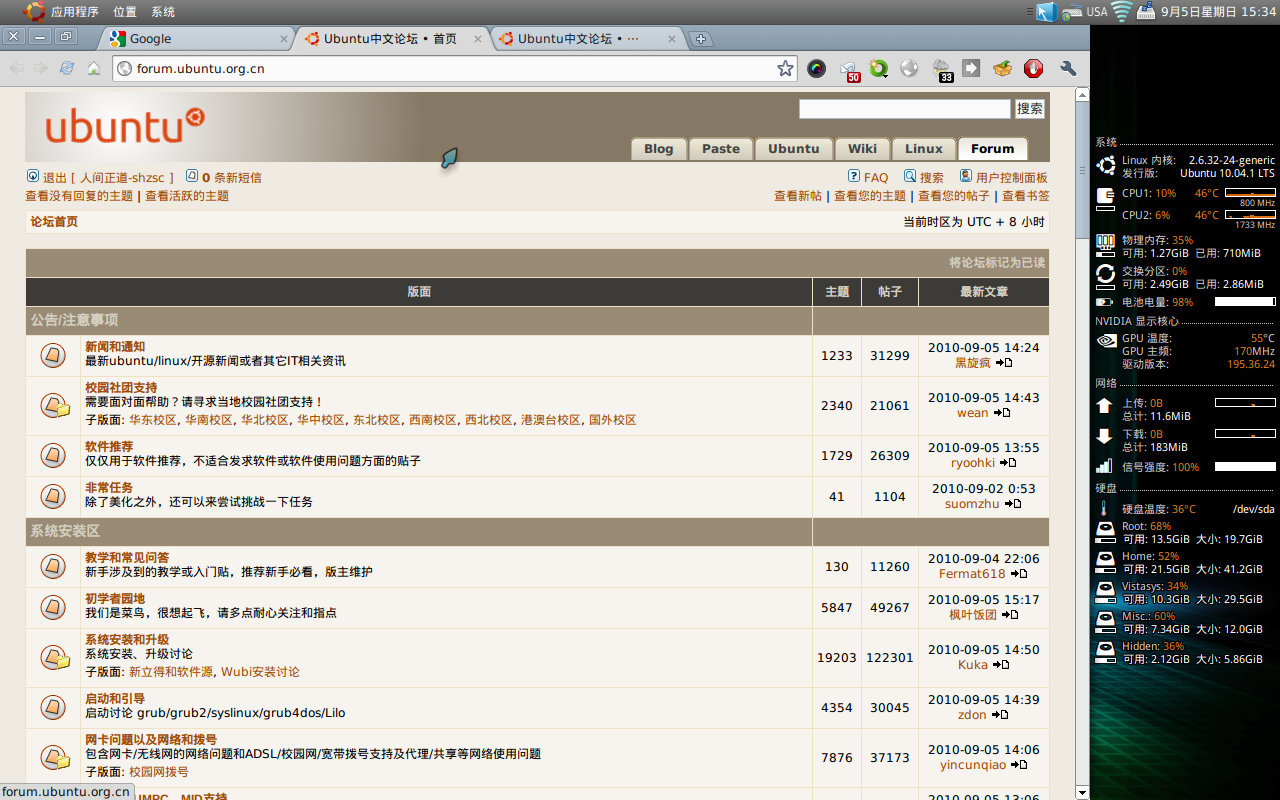This screenshot has width=1280, height=800.
Task: Open user yincunqiao profile link
Action: 973,765
